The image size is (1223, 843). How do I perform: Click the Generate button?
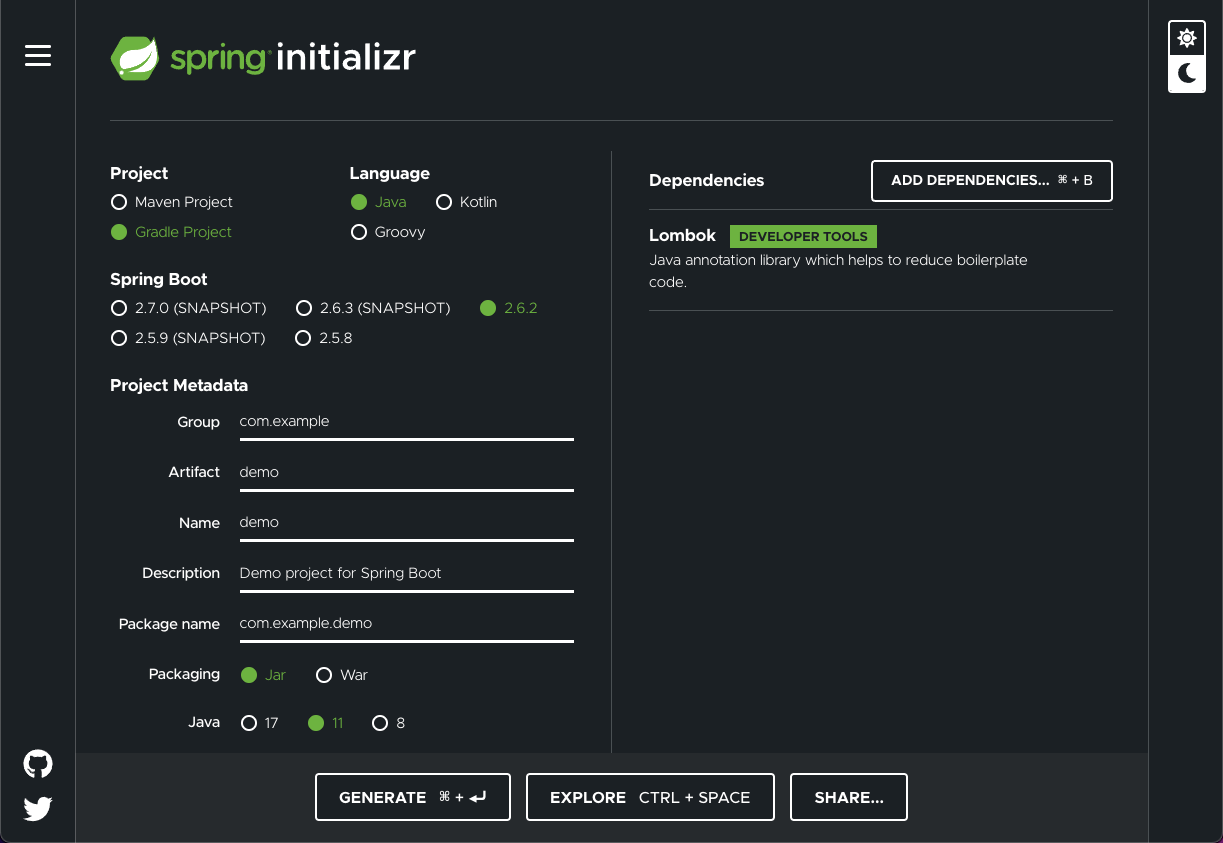[413, 797]
